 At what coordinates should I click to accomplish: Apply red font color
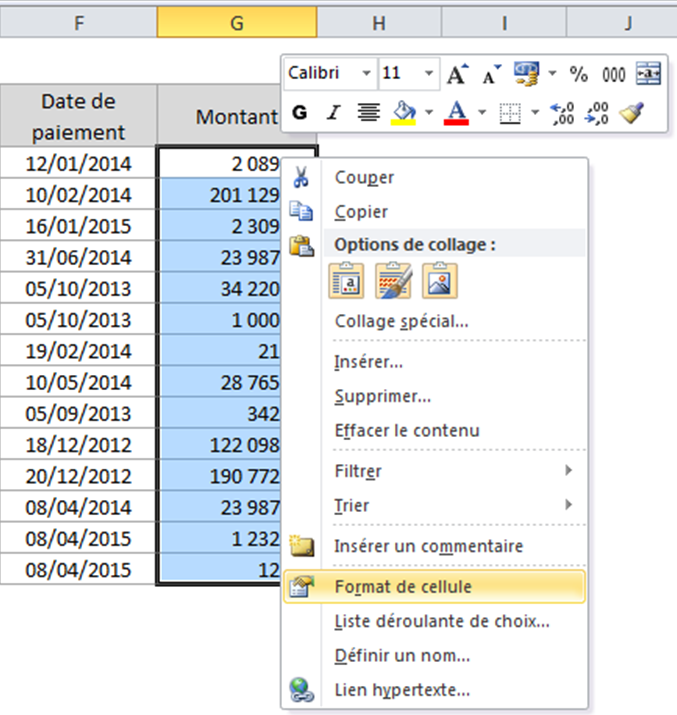(456, 113)
